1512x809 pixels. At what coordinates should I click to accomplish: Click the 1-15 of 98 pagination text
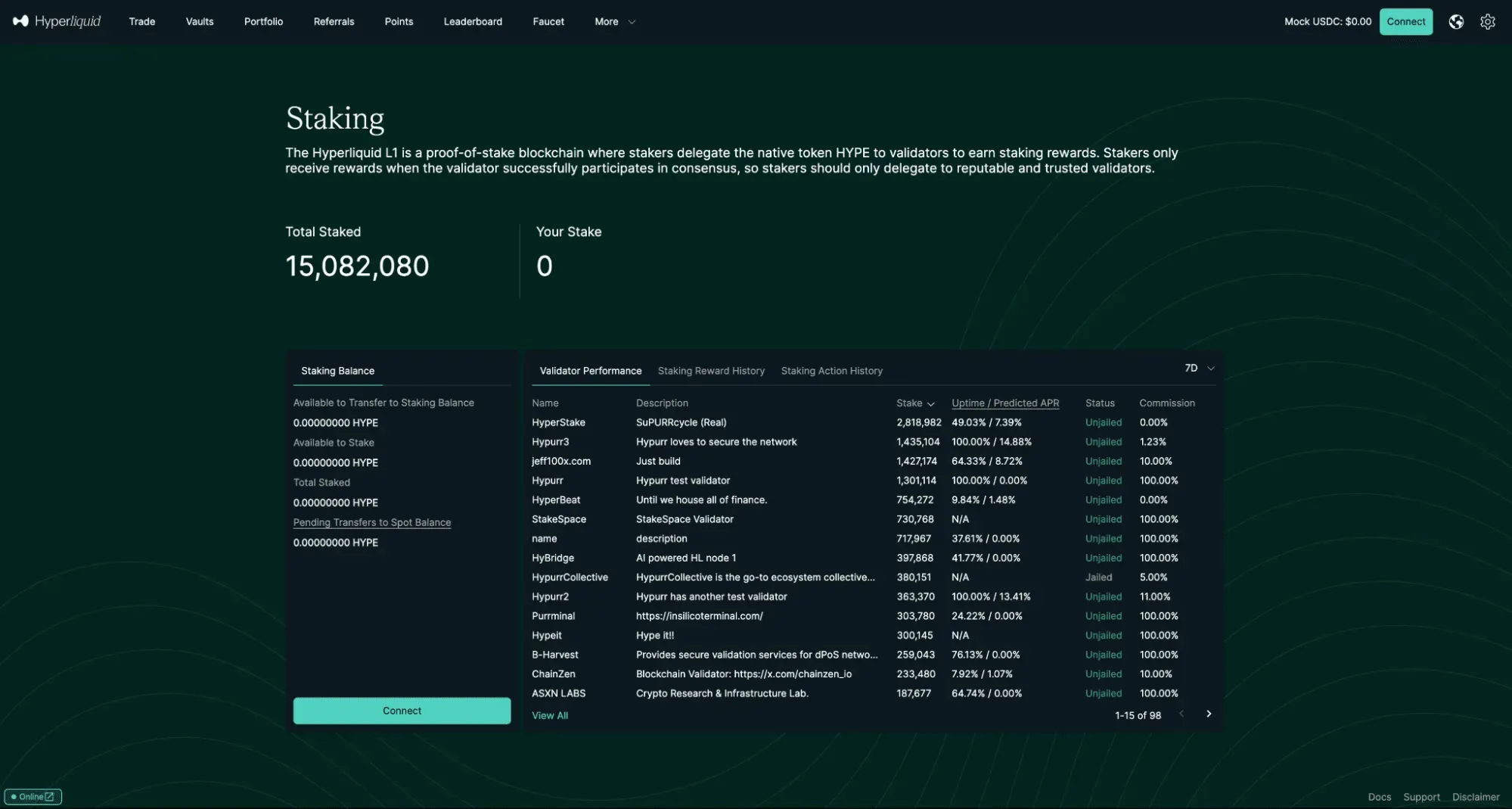point(1138,716)
